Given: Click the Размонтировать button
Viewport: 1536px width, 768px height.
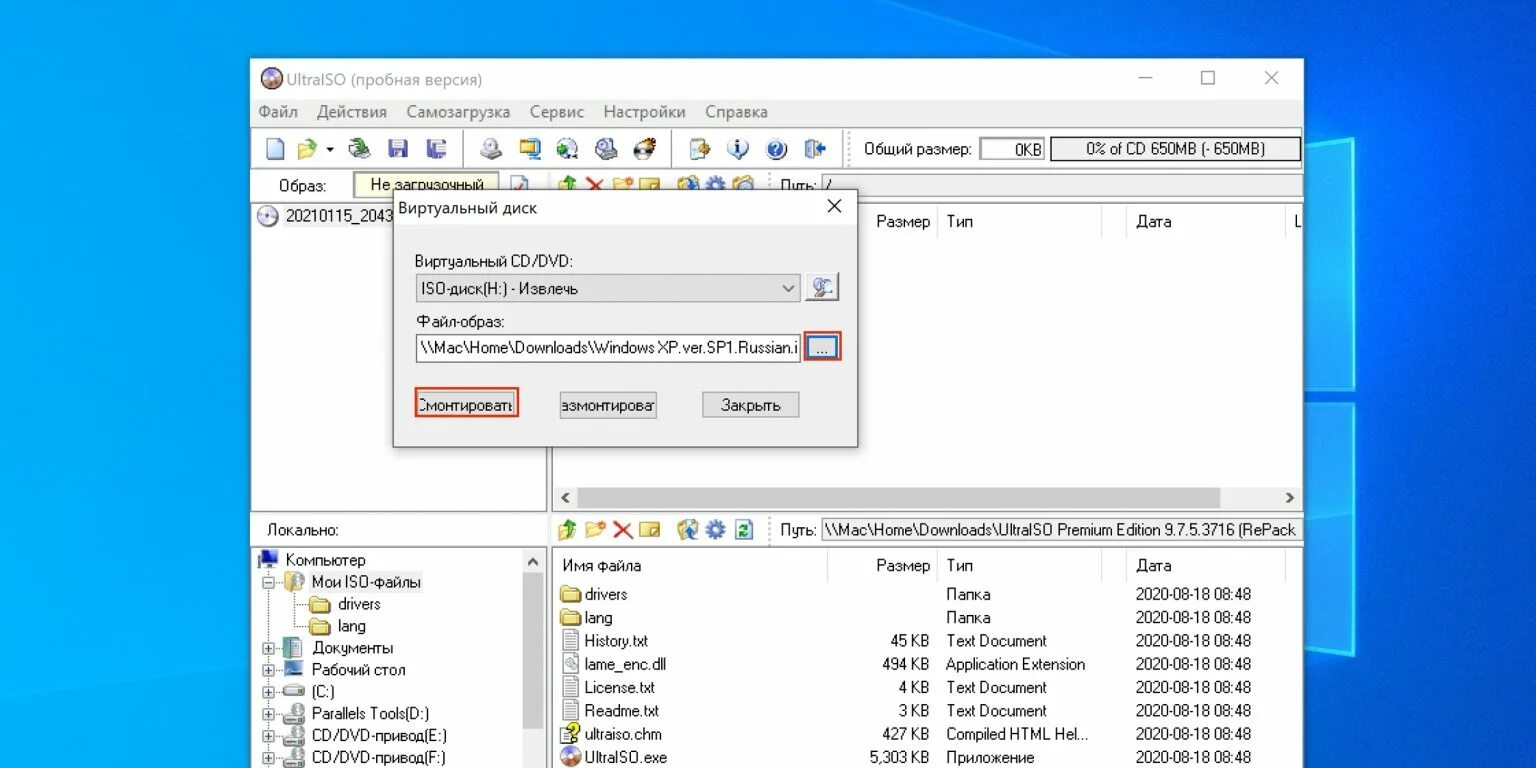Looking at the screenshot, I should coord(608,404).
